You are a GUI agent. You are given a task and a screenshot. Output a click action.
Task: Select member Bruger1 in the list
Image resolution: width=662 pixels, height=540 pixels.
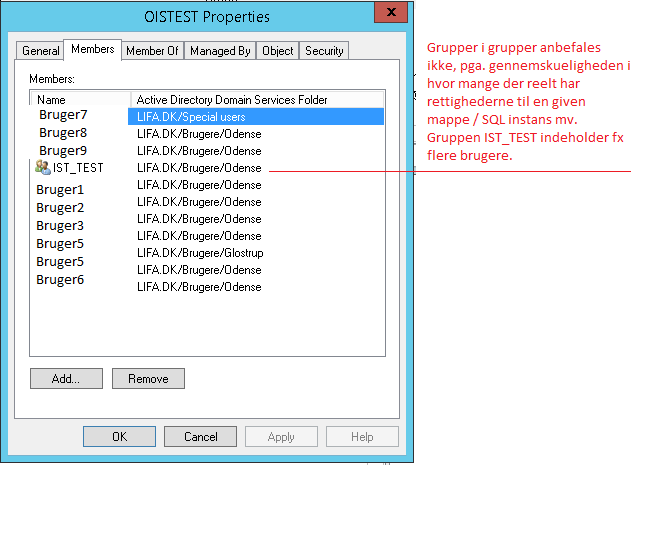60,189
